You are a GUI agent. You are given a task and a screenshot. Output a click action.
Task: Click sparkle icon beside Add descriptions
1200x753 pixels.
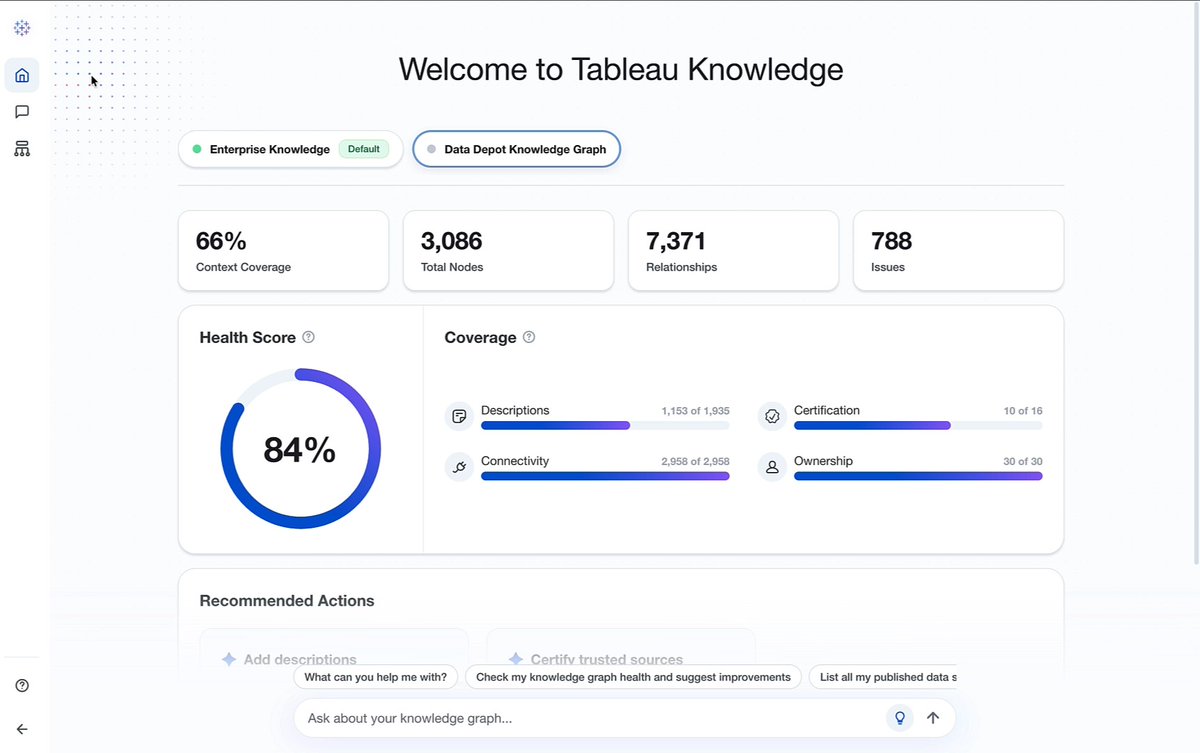coord(229,660)
